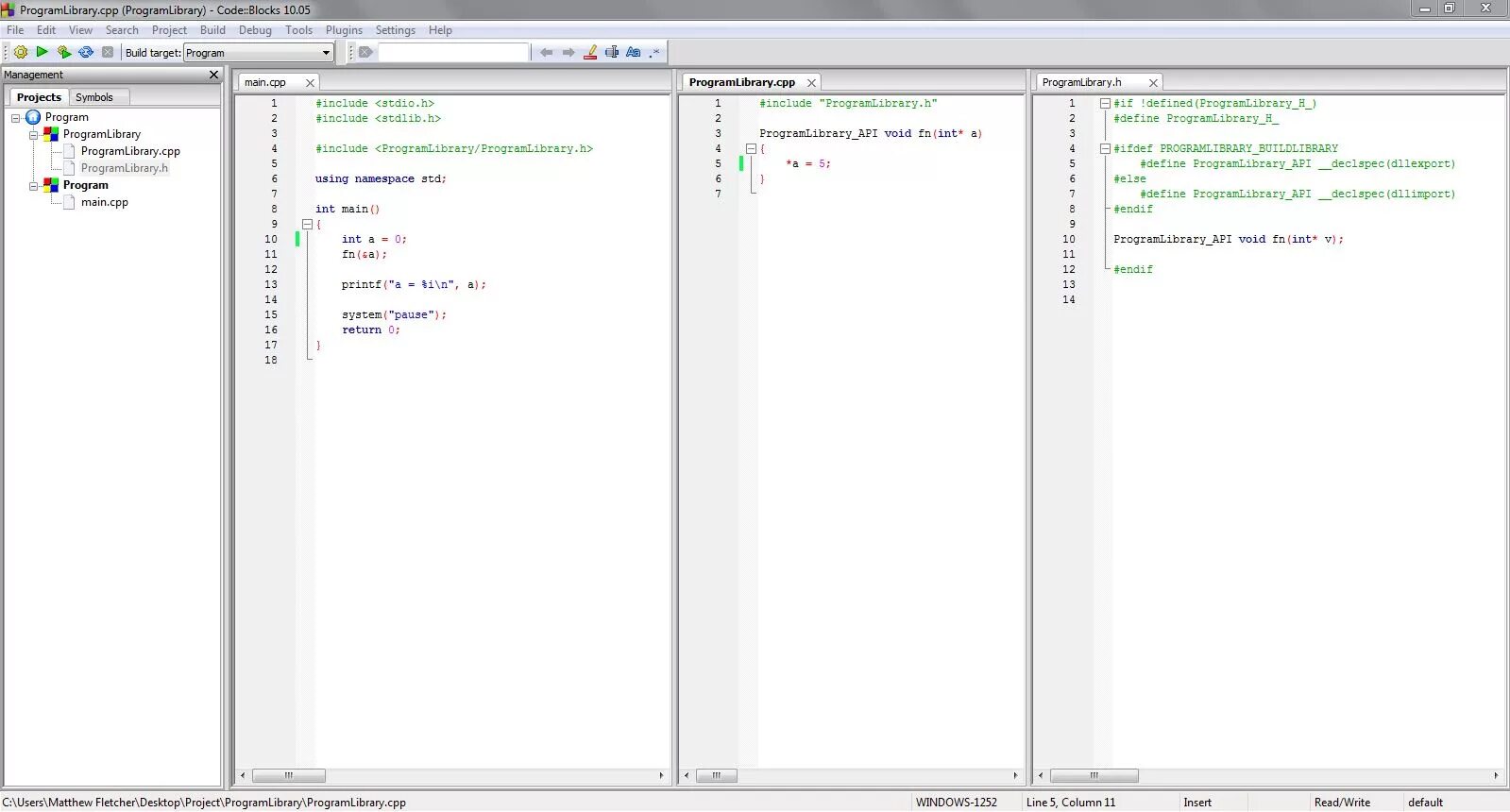
Task: Open the Search menu
Action: point(122,30)
